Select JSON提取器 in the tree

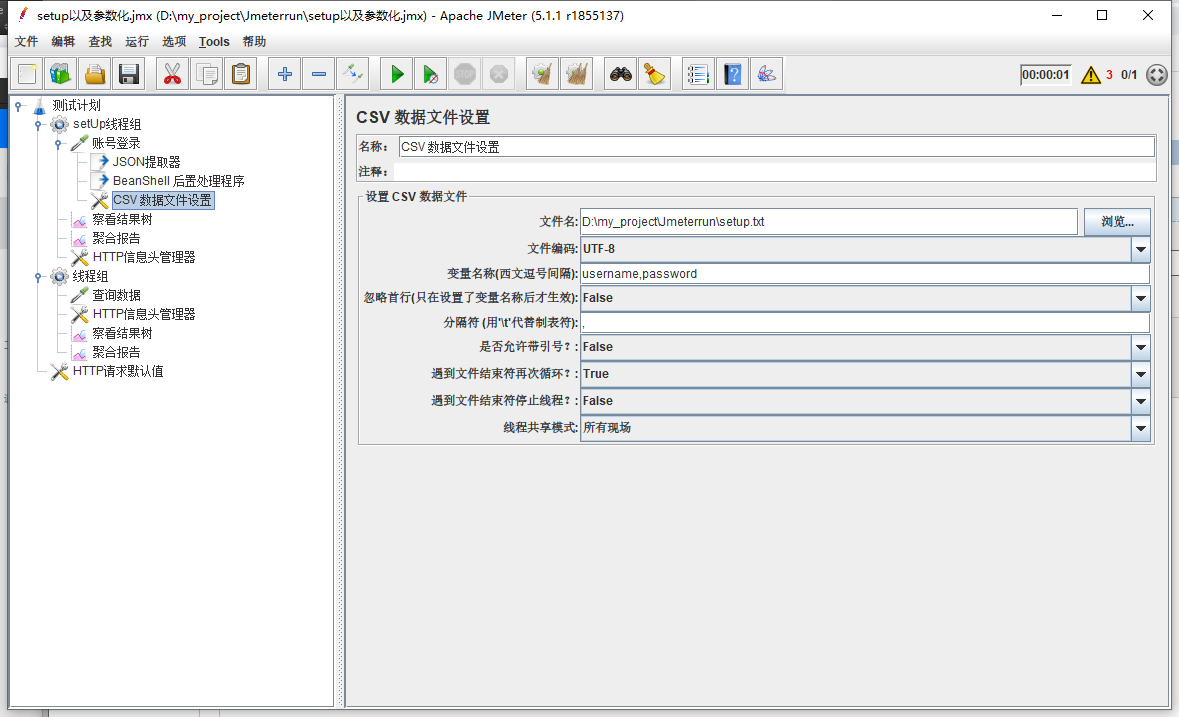coord(147,162)
